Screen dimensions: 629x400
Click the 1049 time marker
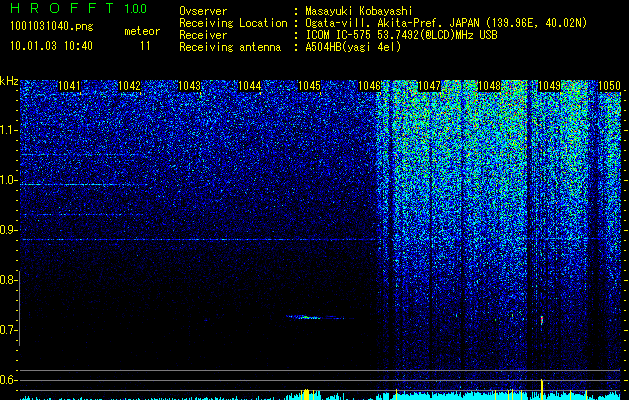pyautogui.click(x=549, y=86)
